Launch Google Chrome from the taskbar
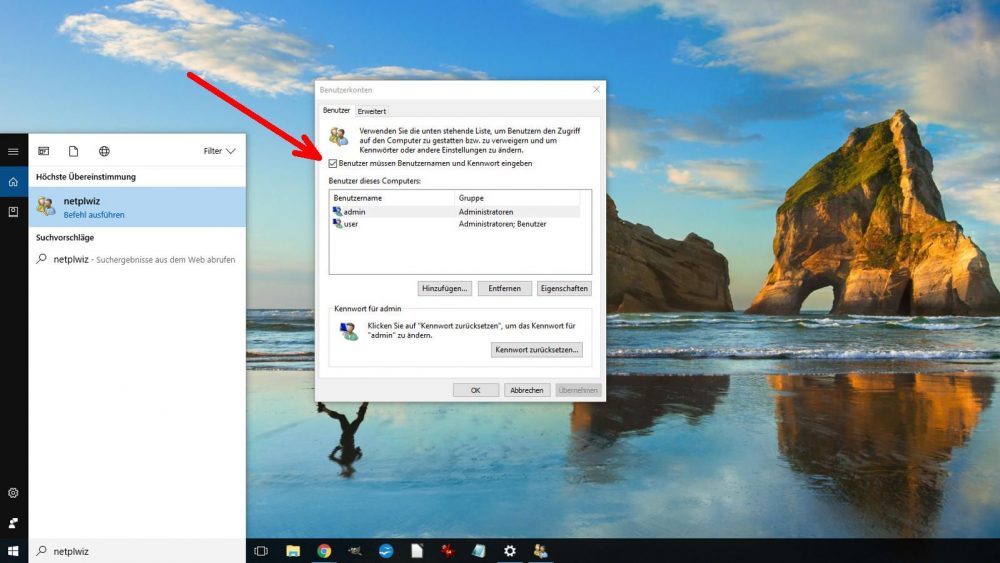This screenshot has width=1000, height=563. coord(324,551)
